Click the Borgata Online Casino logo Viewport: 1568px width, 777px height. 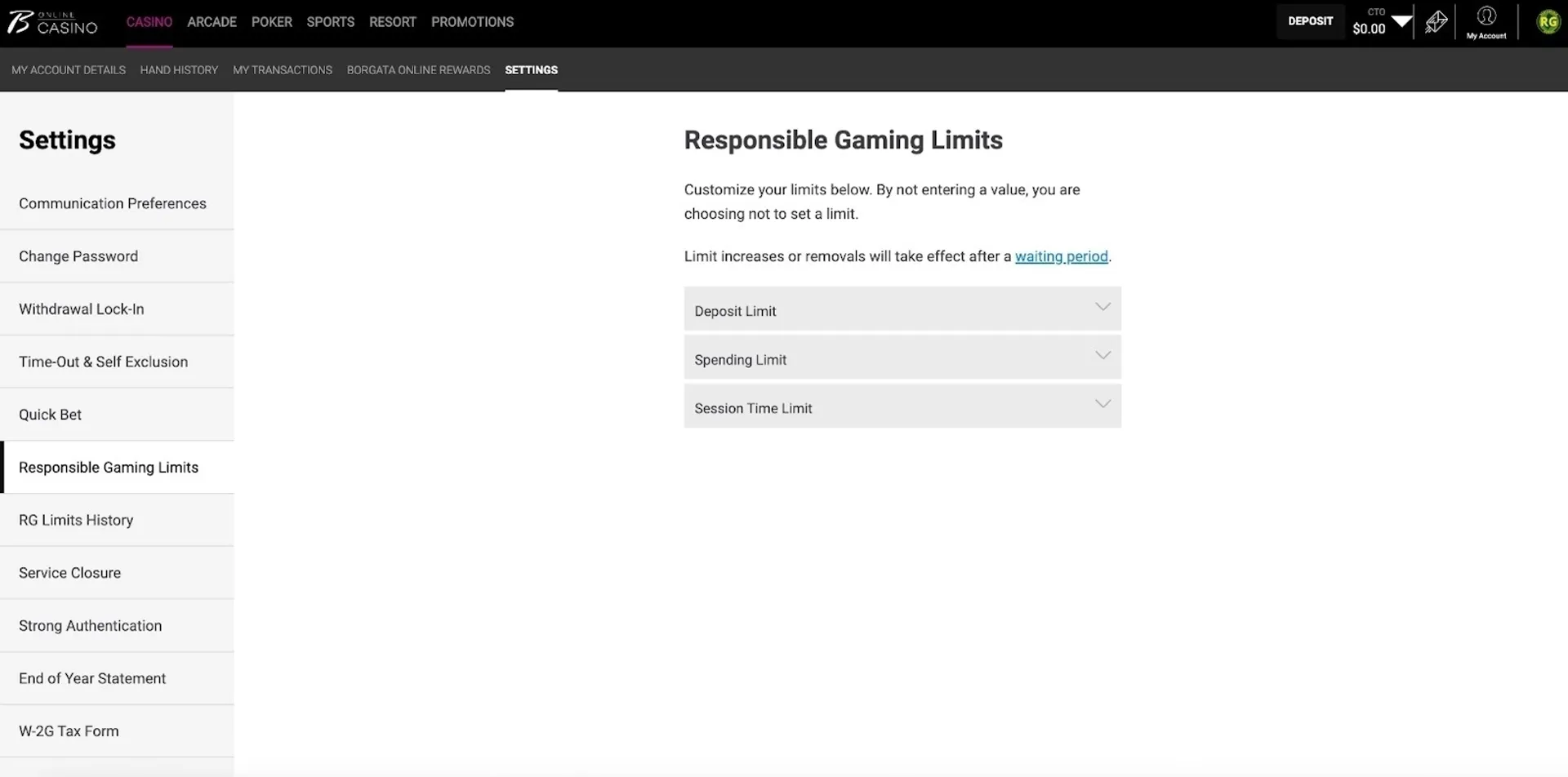point(53,22)
